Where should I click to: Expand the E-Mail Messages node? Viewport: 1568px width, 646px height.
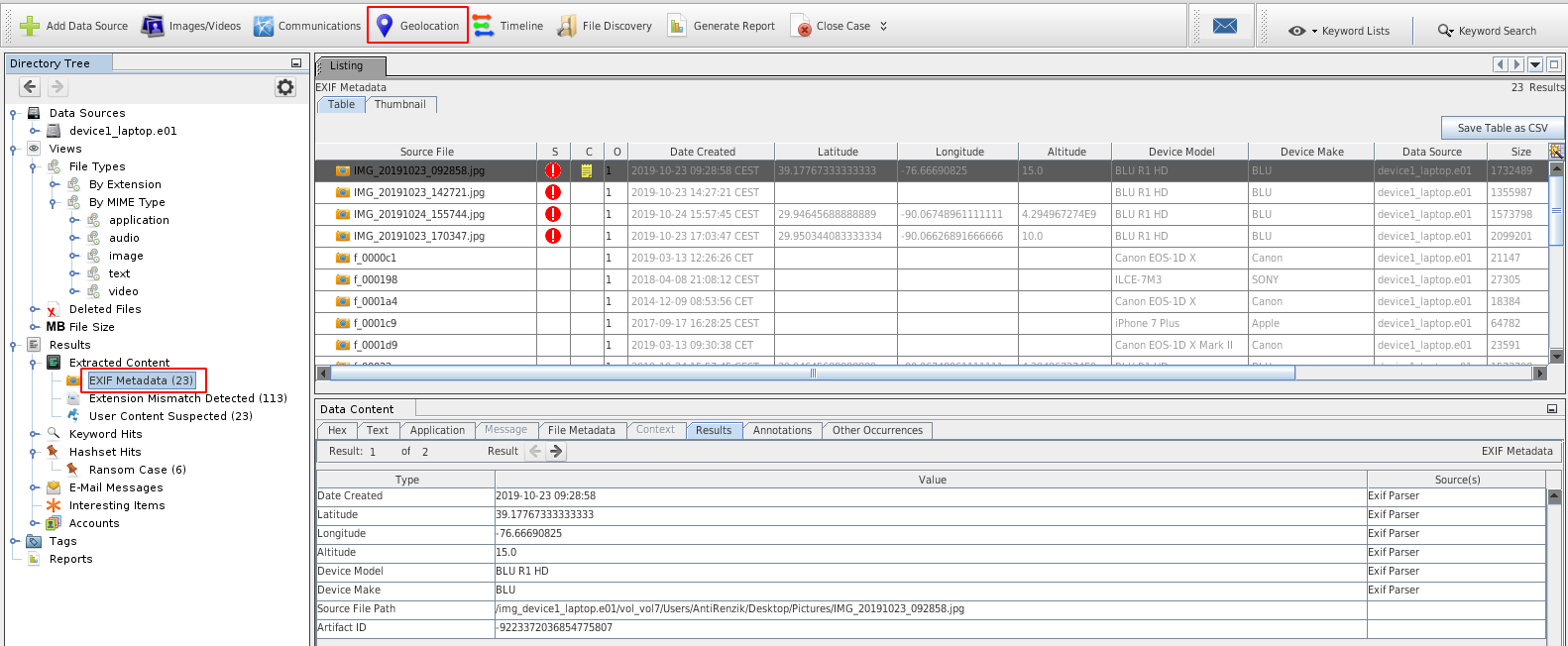pyautogui.click(x=34, y=487)
